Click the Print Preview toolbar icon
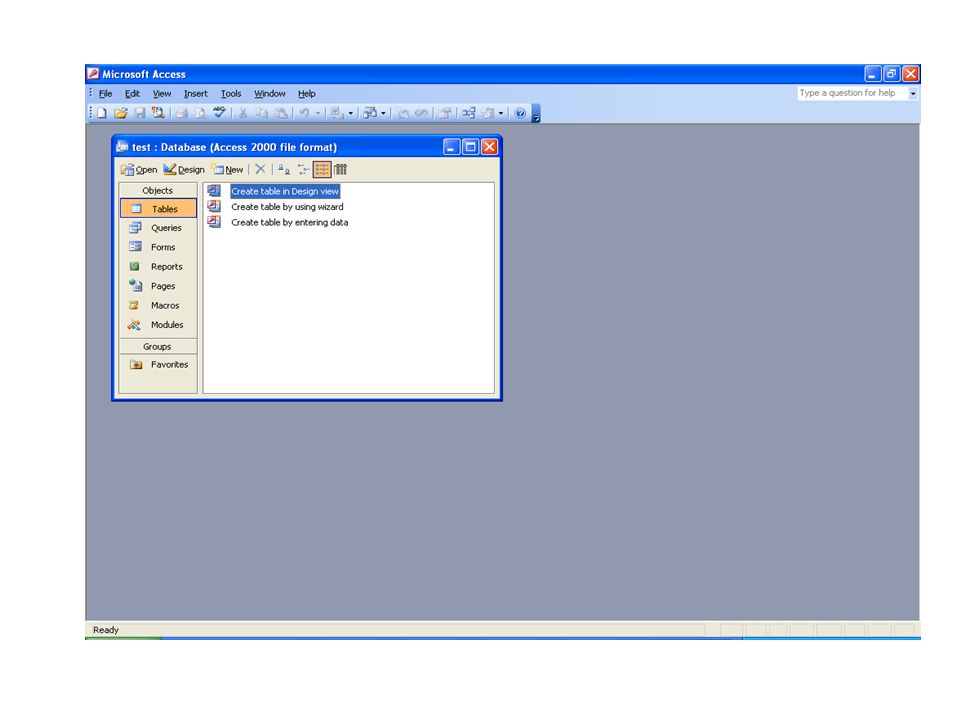Screen dimensions: 960x720 click(200, 113)
